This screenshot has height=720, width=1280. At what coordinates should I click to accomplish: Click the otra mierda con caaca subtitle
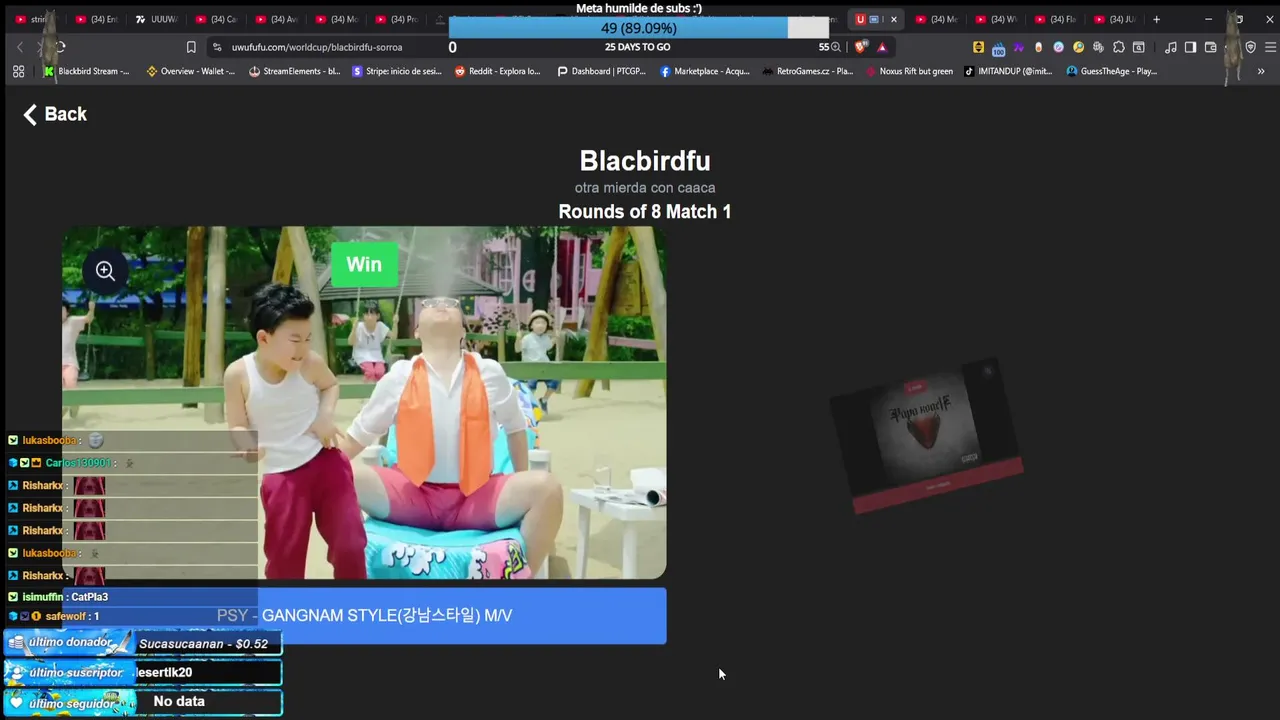(645, 187)
